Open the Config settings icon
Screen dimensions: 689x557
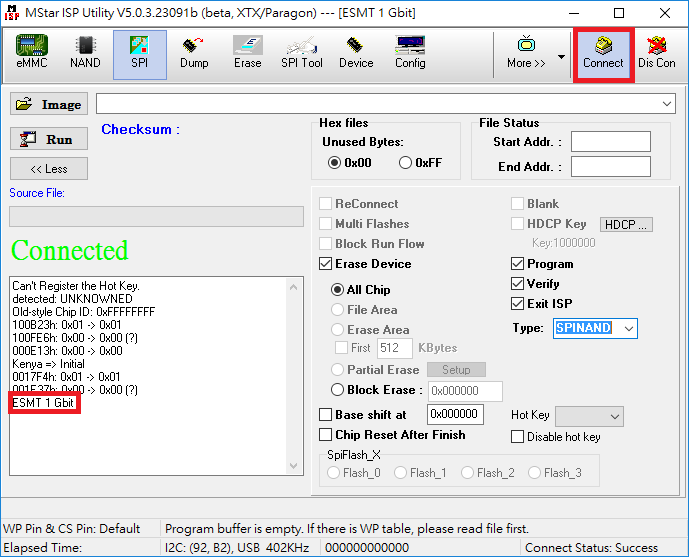[409, 53]
